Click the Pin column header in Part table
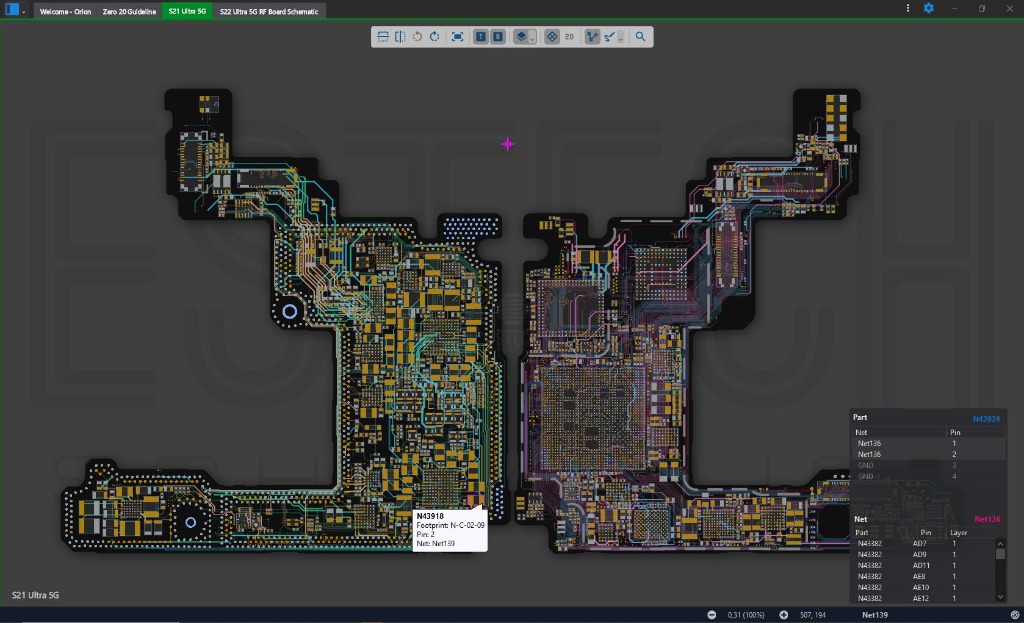1024x623 pixels. [x=955, y=432]
